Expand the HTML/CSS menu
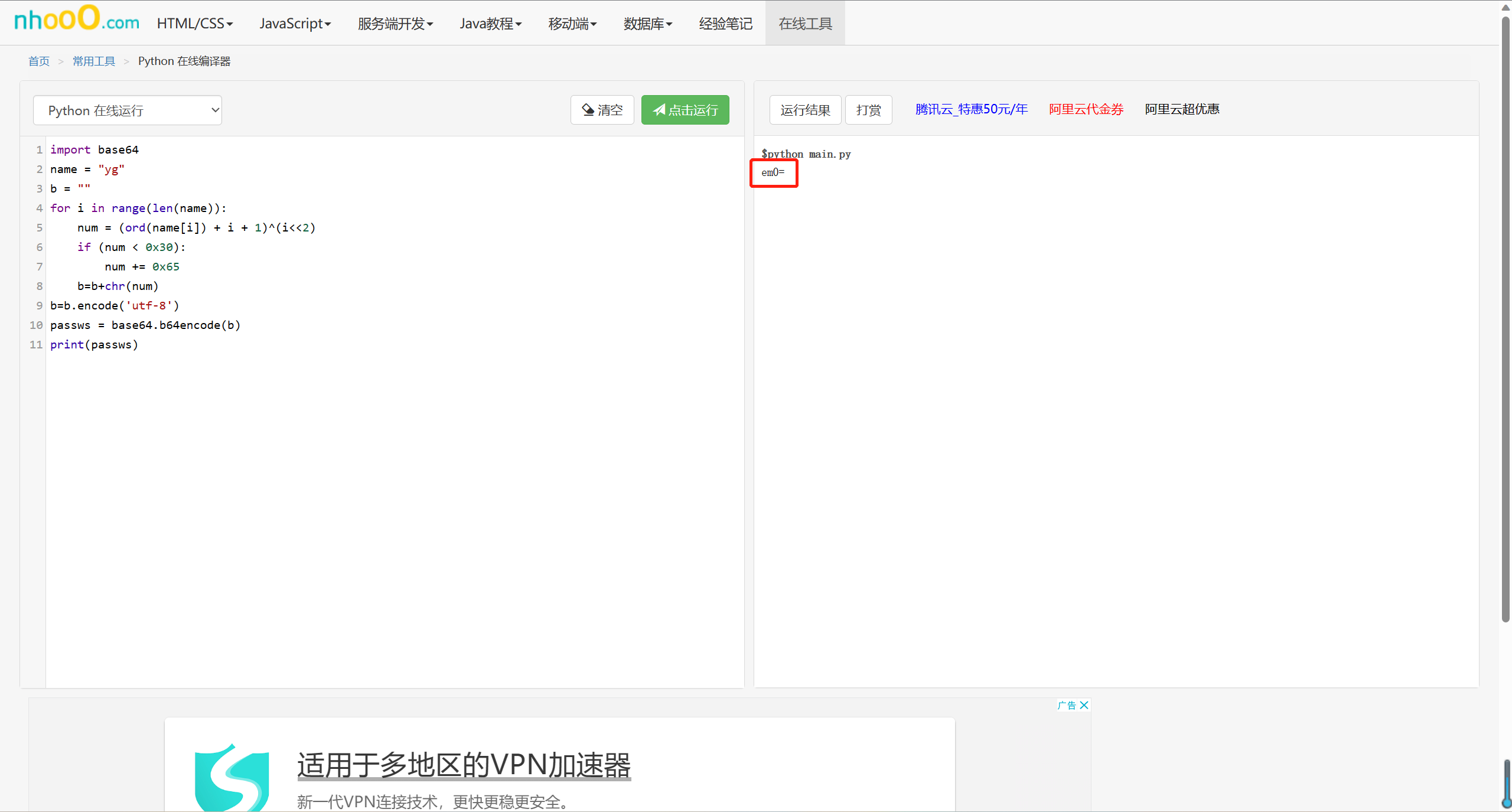 (195, 24)
